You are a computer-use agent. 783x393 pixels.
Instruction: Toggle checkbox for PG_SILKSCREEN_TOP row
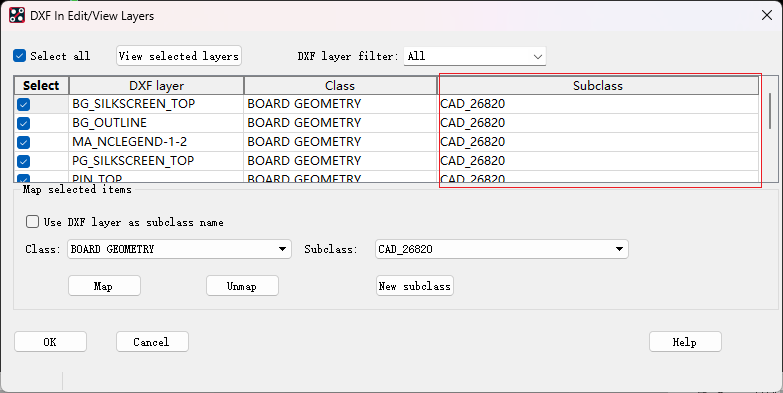point(23,161)
